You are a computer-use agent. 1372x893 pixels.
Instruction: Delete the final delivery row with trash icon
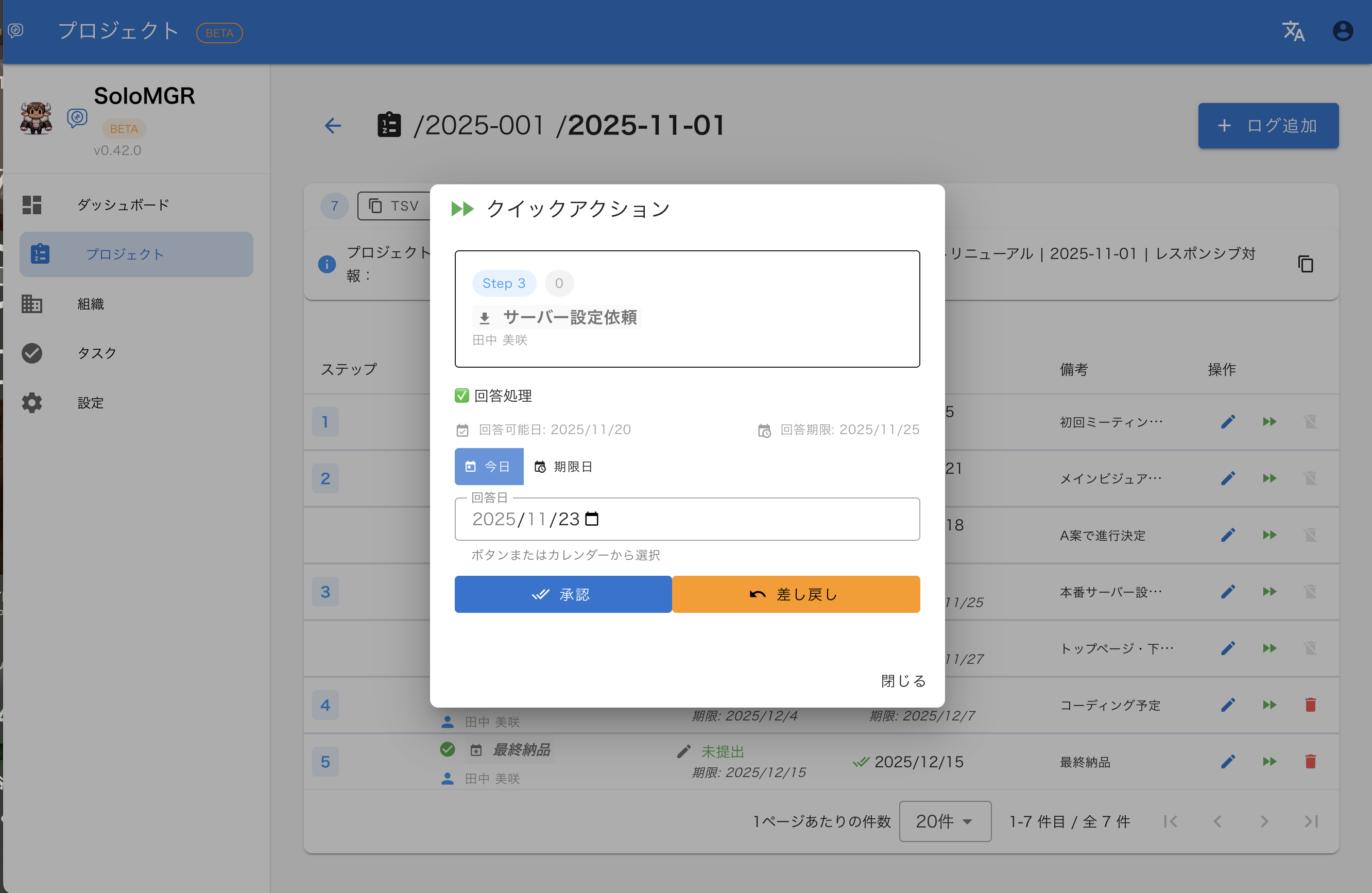coord(1310,762)
